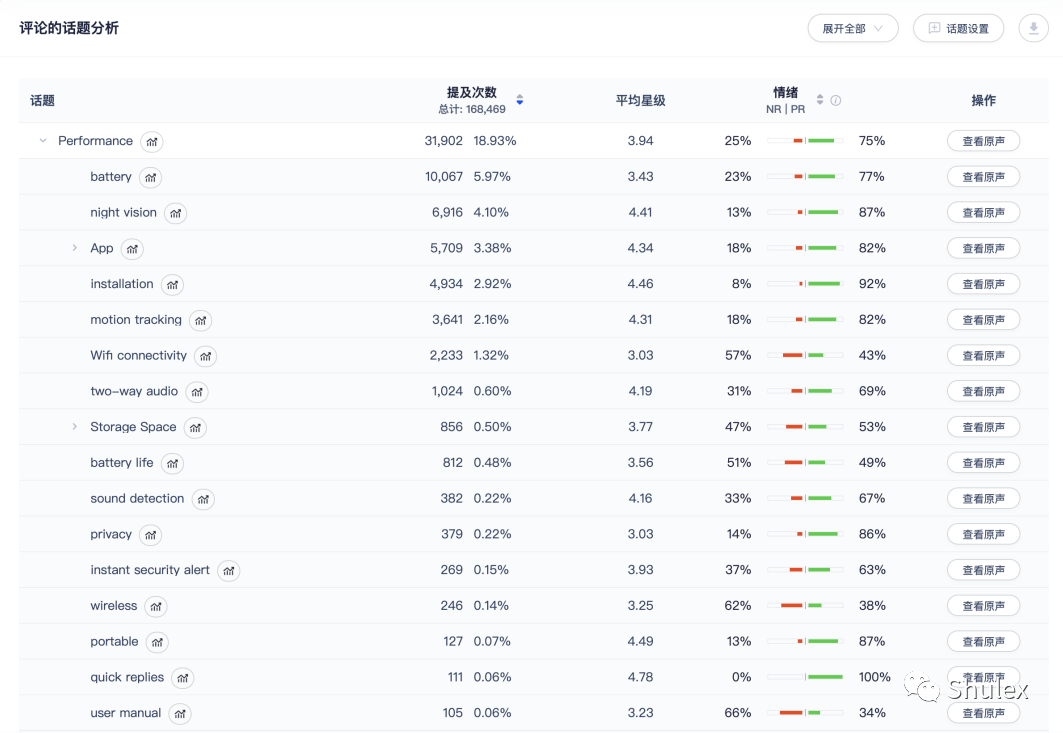The height and width of the screenshot is (733, 1063).
Task: Open trend chart icon for two-way audio
Action: click(x=197, y=392)
